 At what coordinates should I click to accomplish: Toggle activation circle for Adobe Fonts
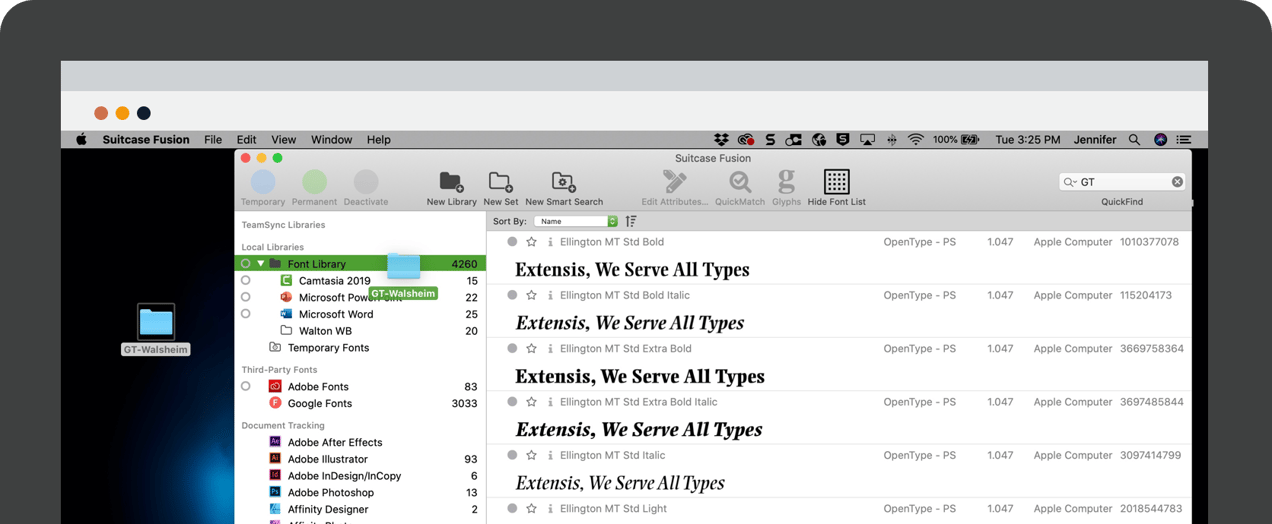click(246, 386)
